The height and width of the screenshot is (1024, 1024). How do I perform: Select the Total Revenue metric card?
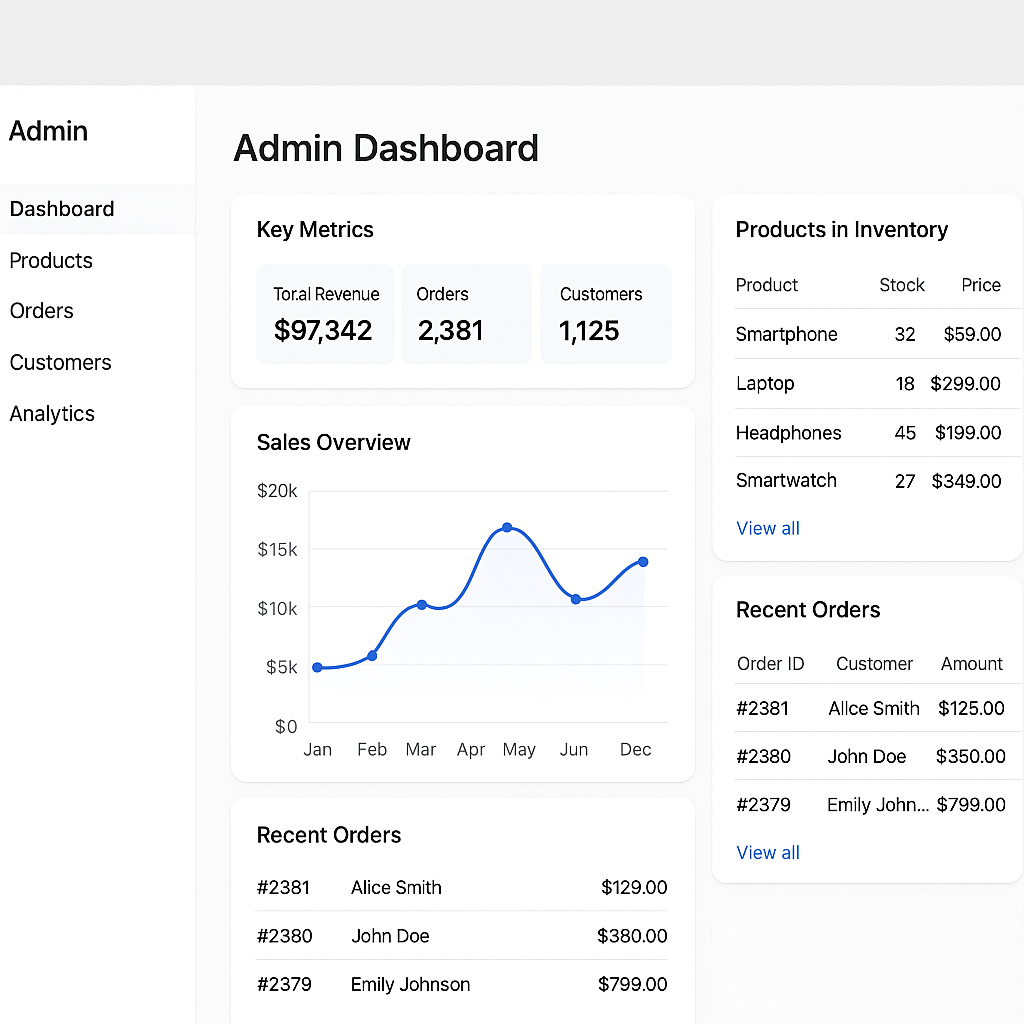325,314
